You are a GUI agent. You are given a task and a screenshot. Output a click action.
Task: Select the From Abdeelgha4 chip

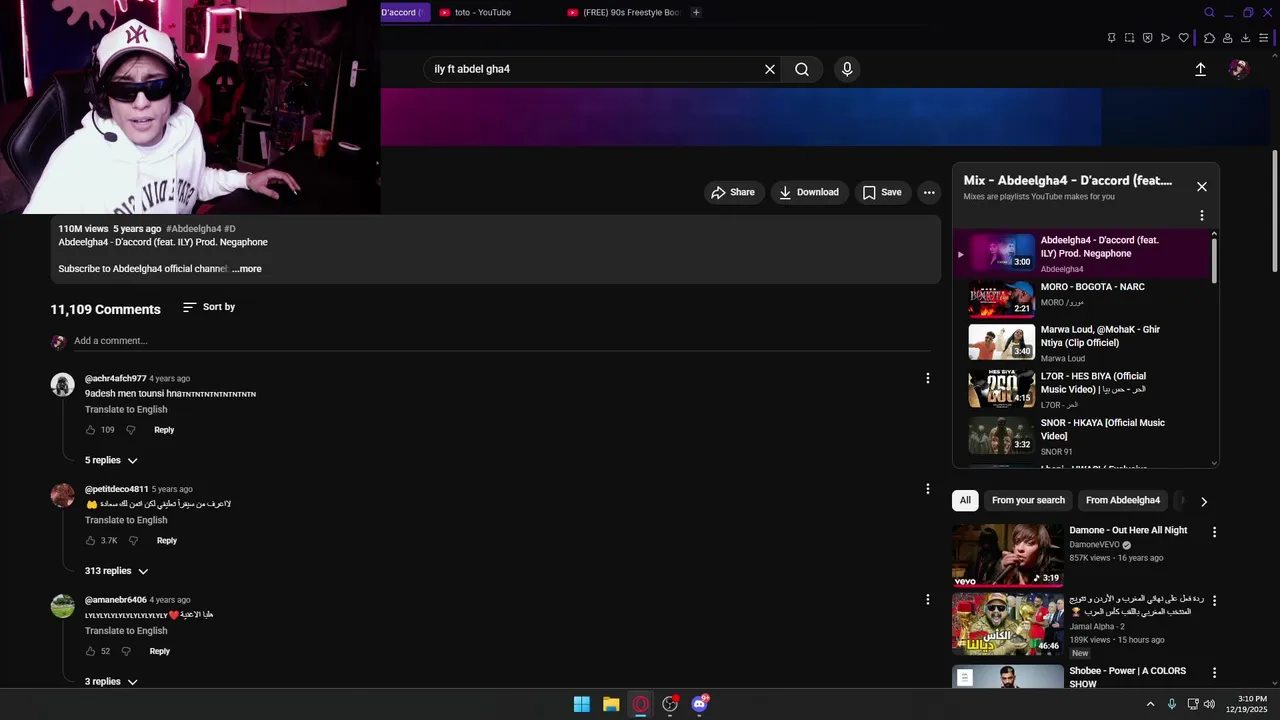tap(1123, 500)
